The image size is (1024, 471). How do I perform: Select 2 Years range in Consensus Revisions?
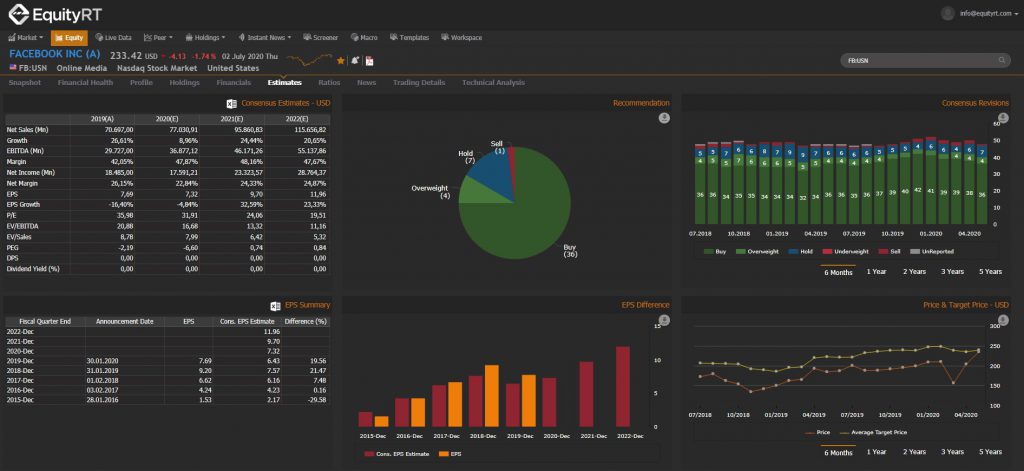914,272
